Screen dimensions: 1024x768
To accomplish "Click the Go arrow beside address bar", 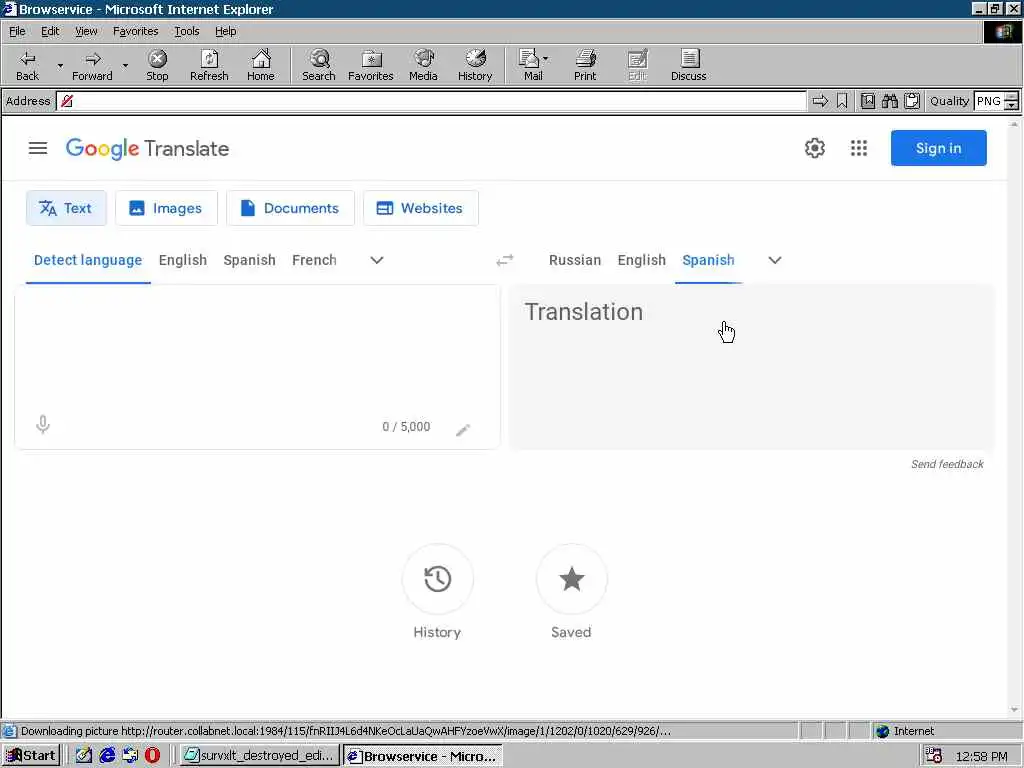I will (x=820, y=101).
